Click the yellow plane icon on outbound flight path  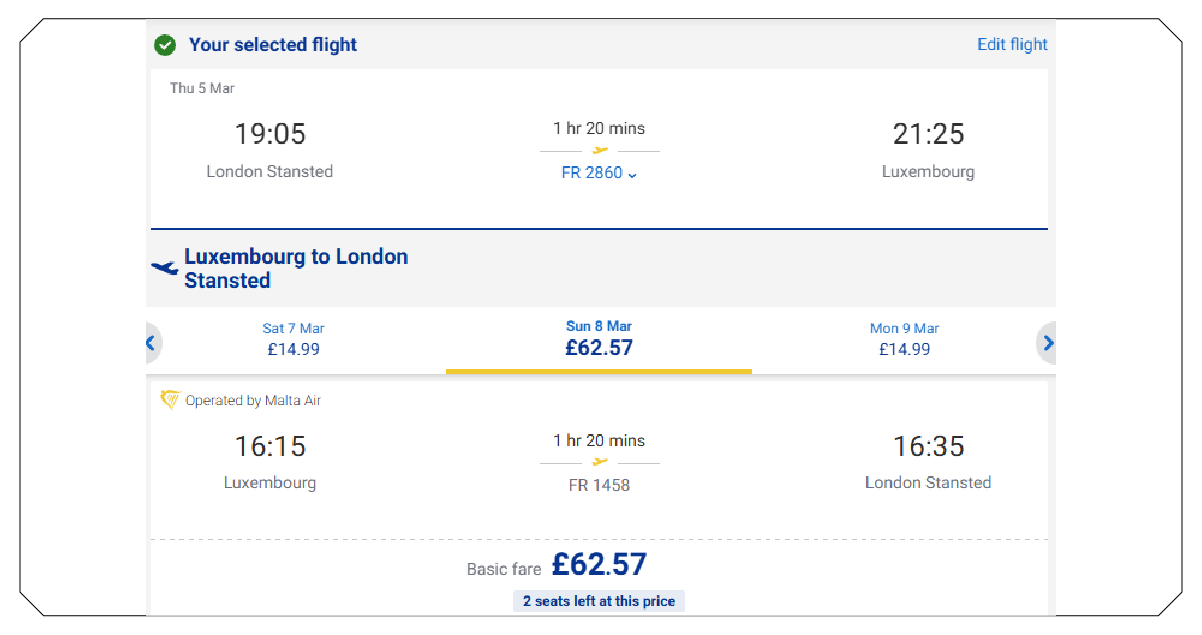(x=599, y=148)
